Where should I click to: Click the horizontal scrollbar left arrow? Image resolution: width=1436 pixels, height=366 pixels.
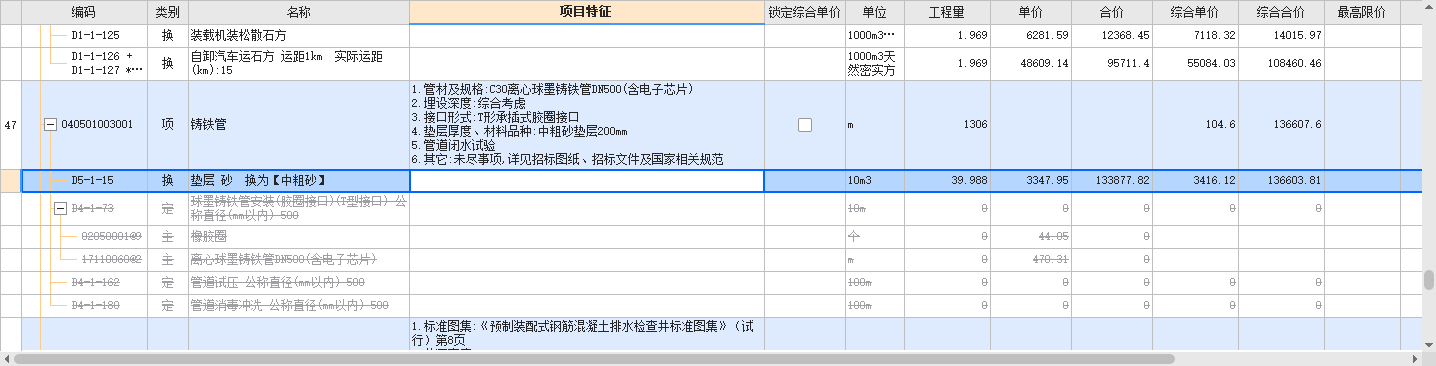click(6, 358)
